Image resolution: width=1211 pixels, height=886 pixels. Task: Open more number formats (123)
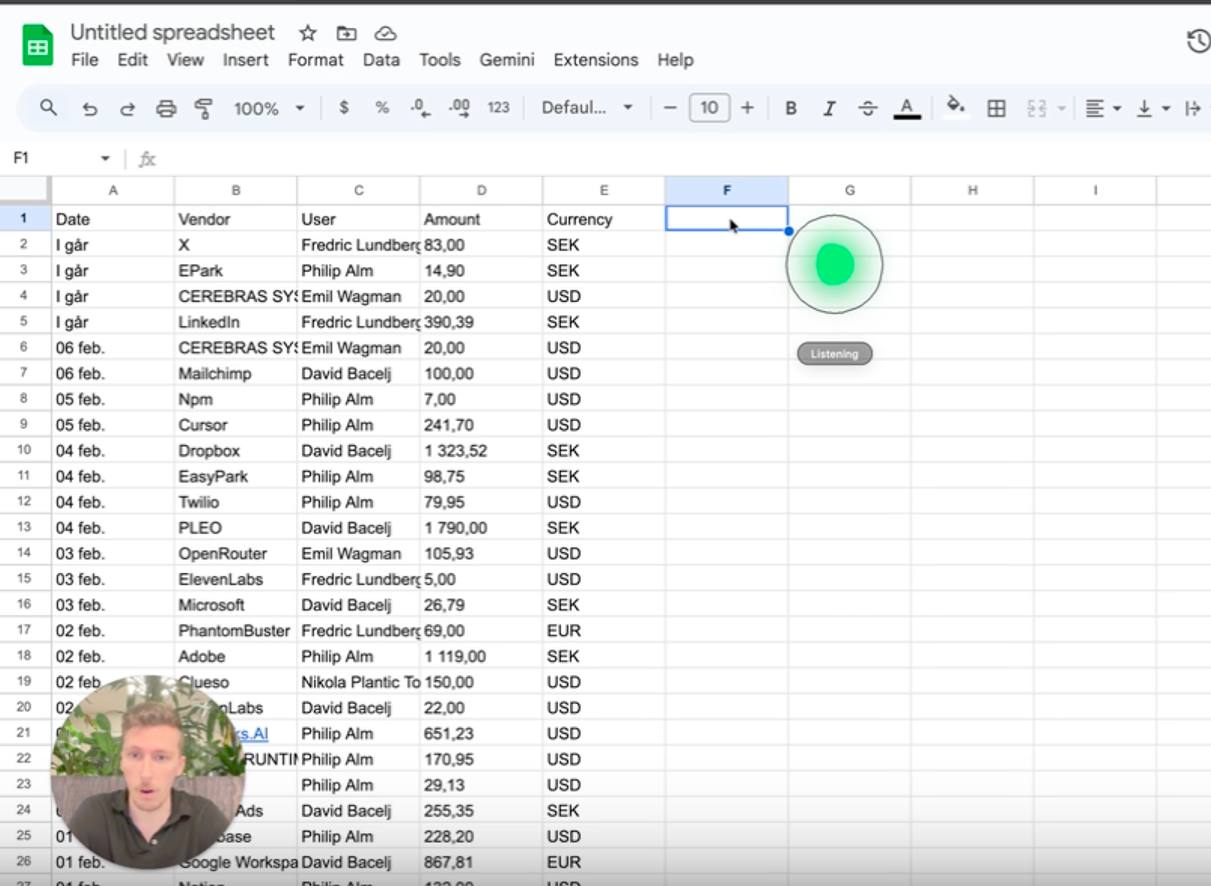pyautogui.click(x=498, y=108)
